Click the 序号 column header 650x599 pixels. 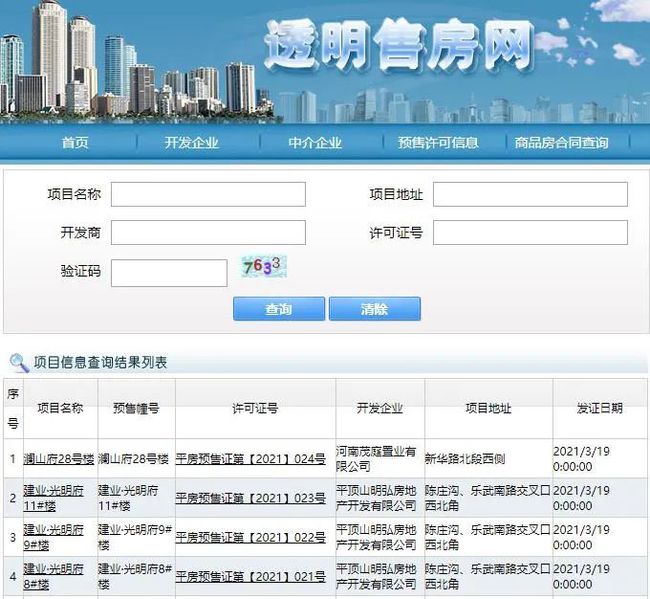[x=13, y=408]
